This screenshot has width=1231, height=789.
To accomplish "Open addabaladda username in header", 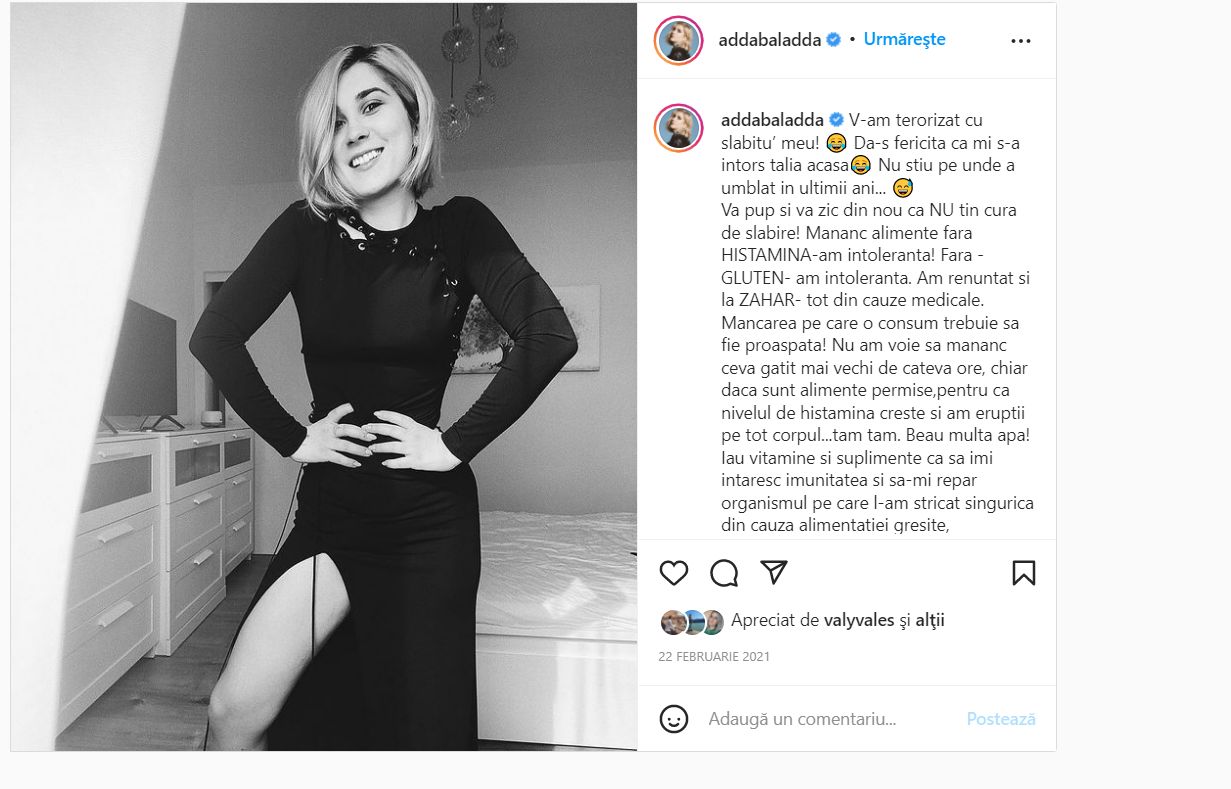I will click(x=770, y=40).
